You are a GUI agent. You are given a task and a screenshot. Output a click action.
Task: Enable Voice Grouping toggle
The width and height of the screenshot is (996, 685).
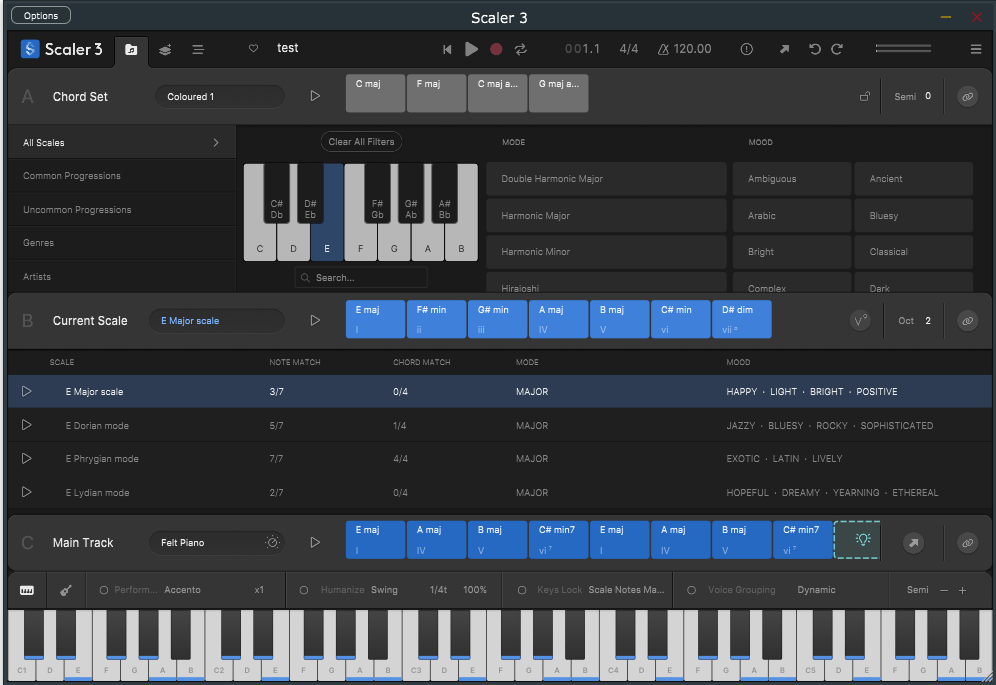pos(691,590)
